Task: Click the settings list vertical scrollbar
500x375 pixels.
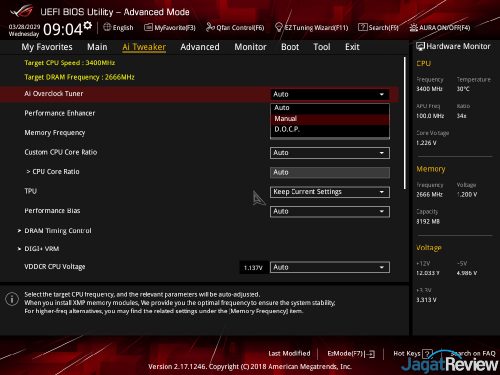Action: 405,123
